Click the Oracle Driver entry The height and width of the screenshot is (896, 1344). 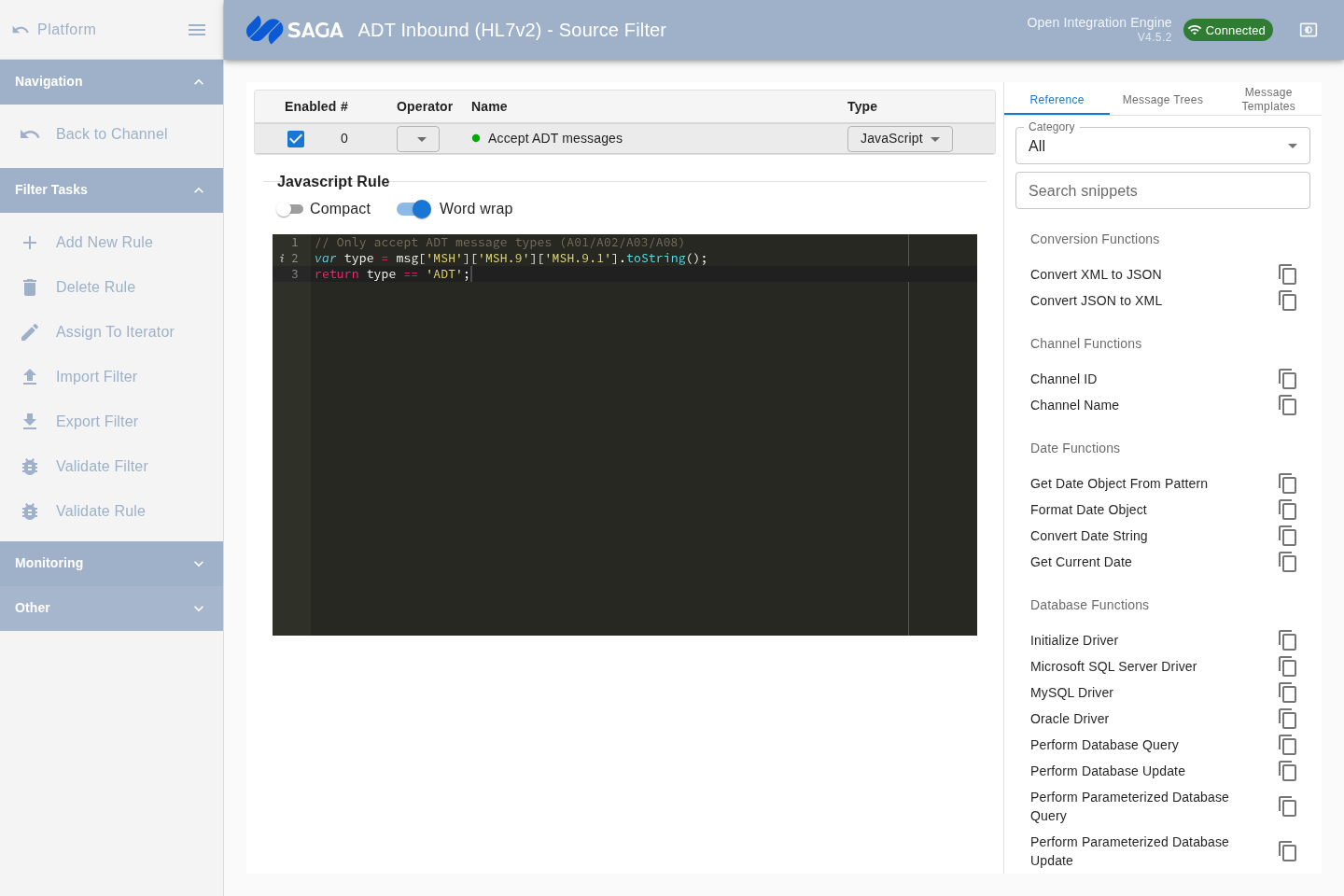coord(1070,719)
